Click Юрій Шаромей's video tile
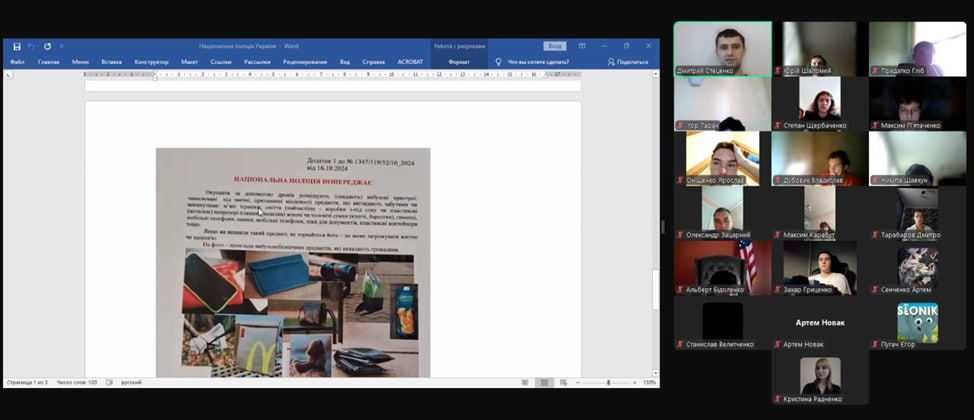974x420 pixels. point(820,49)
